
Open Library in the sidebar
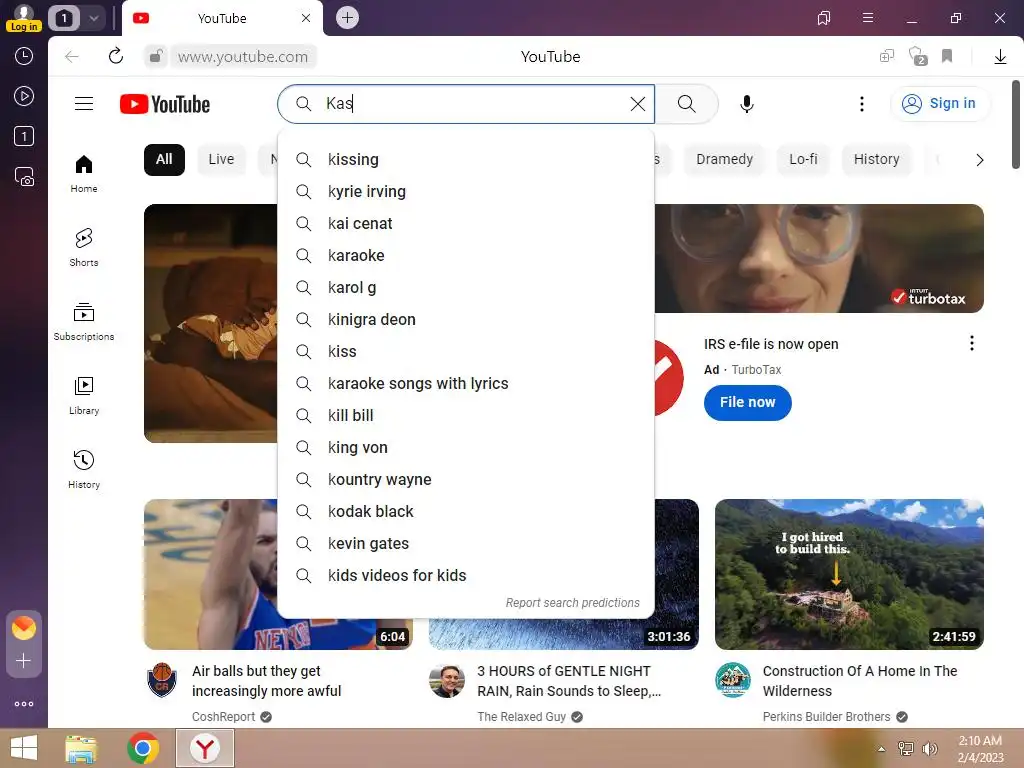84,396
